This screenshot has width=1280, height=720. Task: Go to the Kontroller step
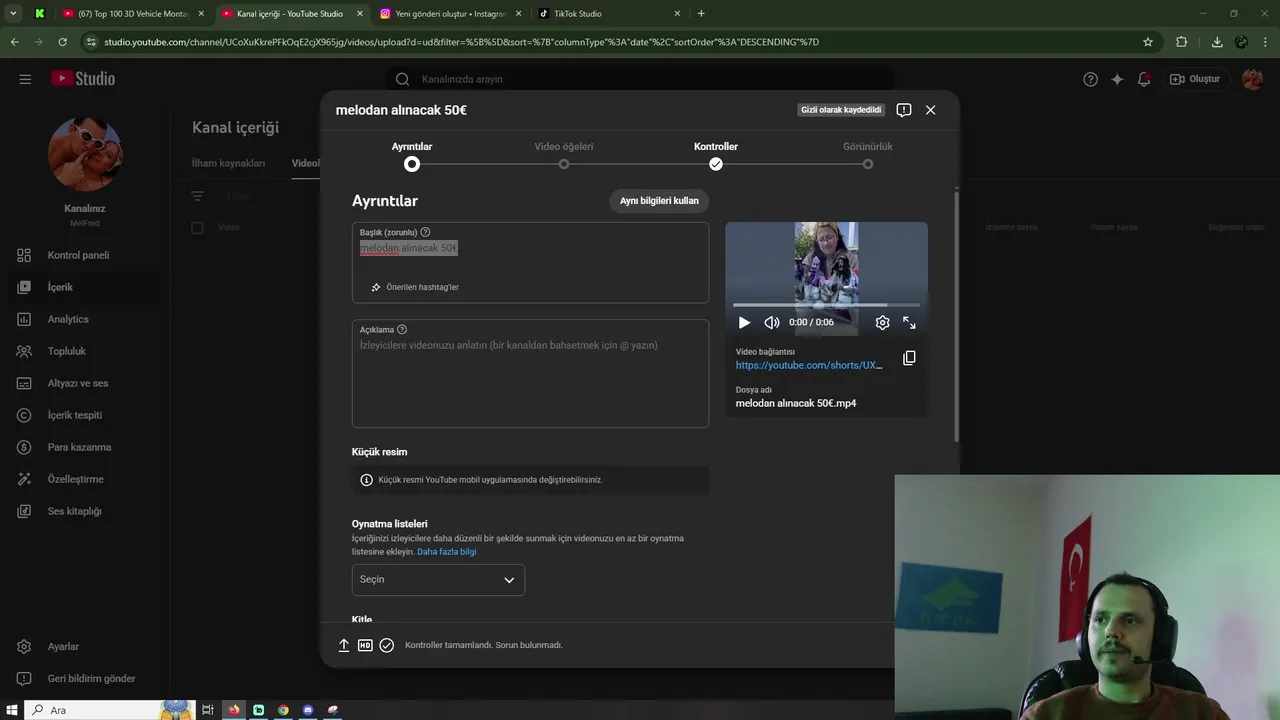716,155
